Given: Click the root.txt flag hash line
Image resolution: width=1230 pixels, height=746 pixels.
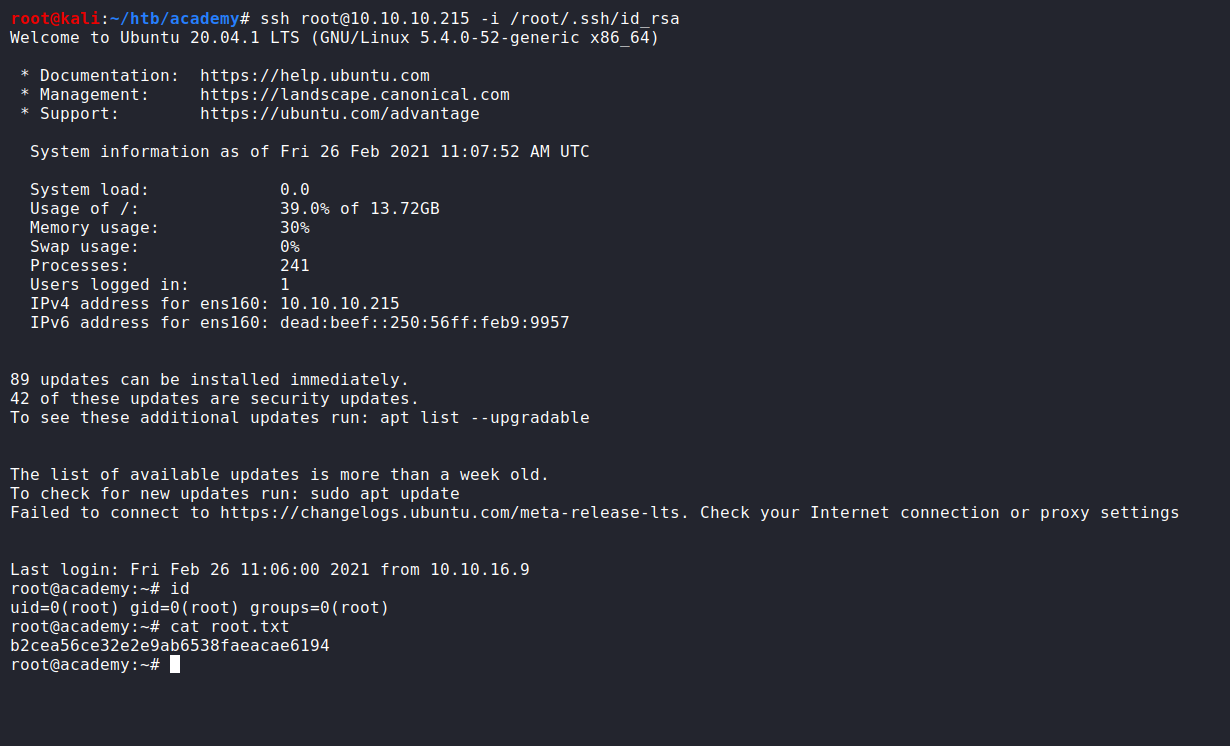Looking at the screenshot, I should click(170, 646).
